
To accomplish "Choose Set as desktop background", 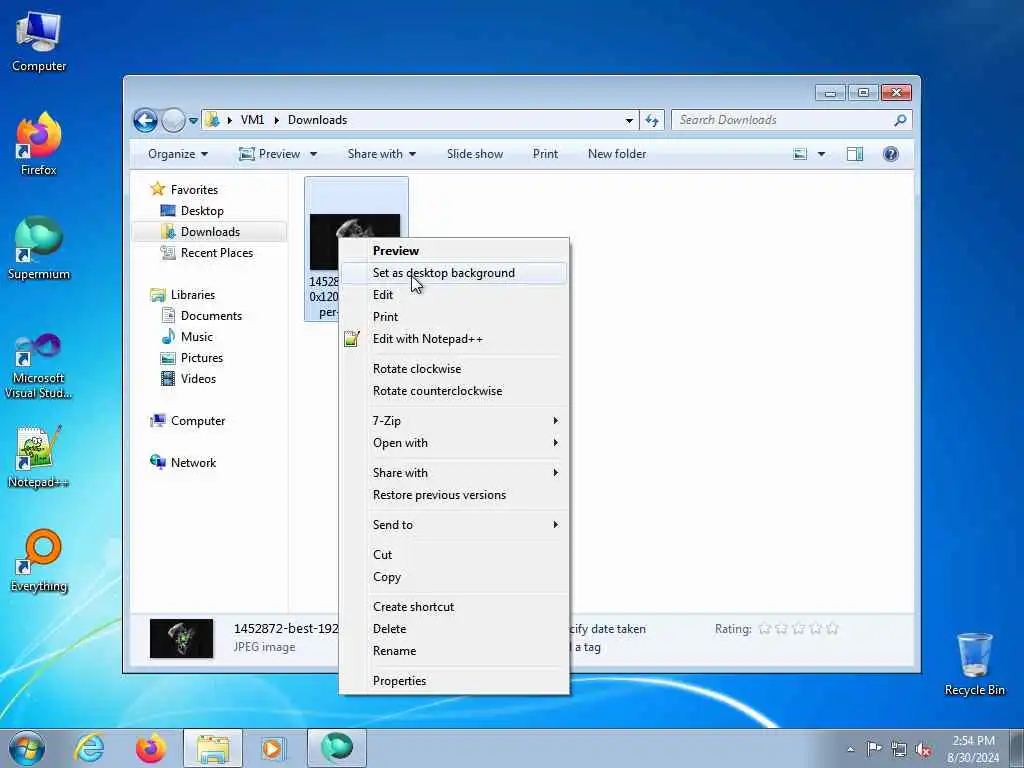I will point(455,273).
